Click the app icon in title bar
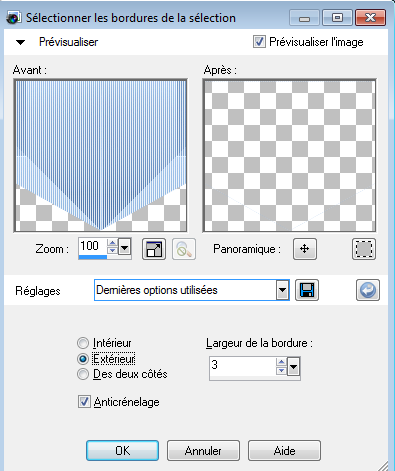The image size is (395, 471). coord(13,18)
